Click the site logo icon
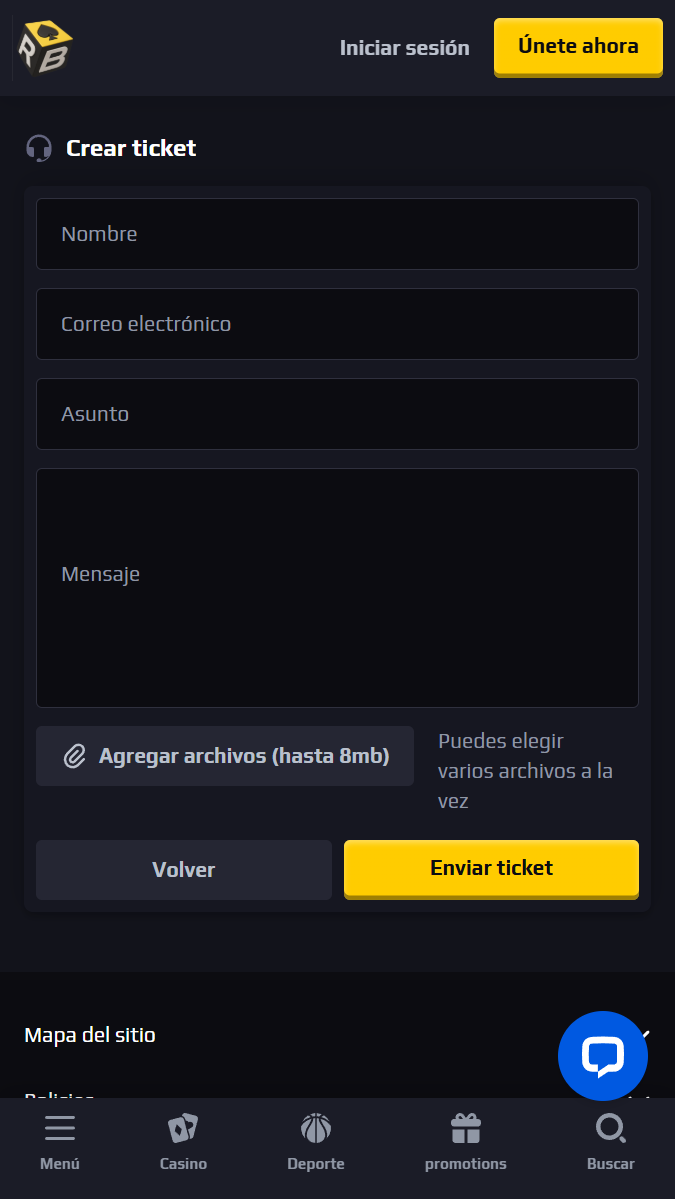This screenshot has height=1199, width=675. [45, 47]
